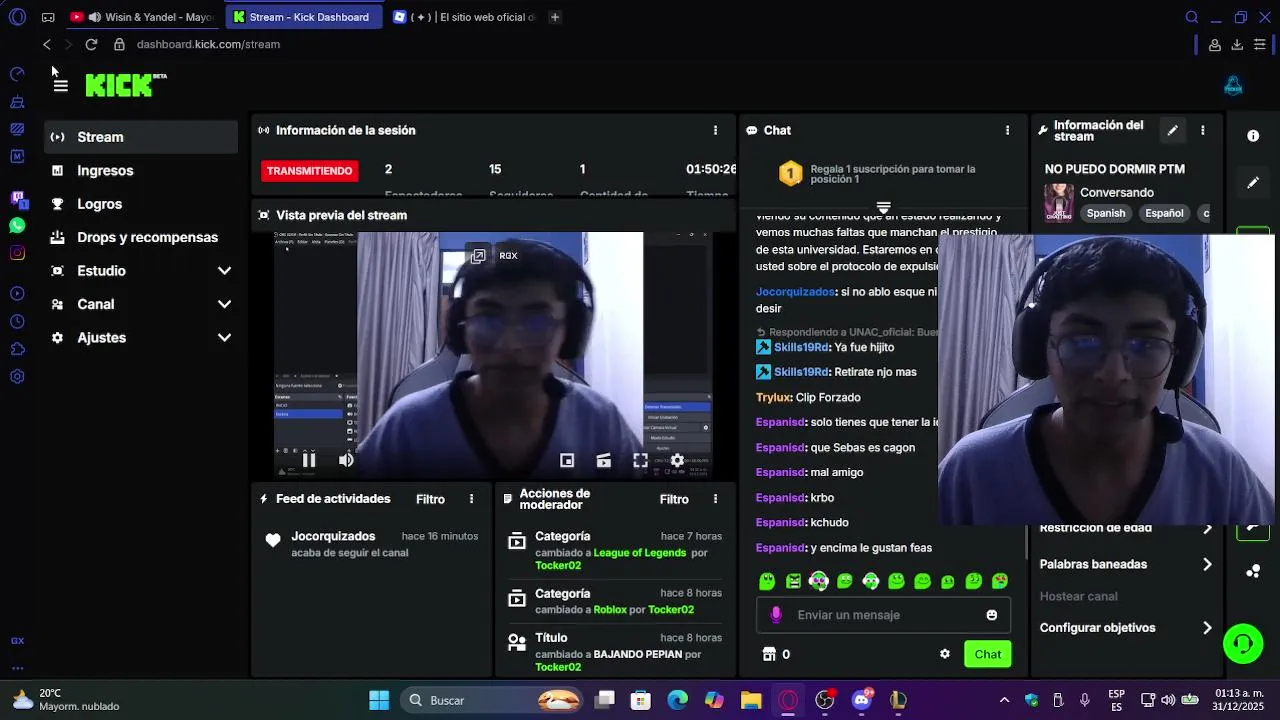The image size is (1280, 720).
Task: Toggle fullscreen on stream preview
Action: click(x=640, y=460)
